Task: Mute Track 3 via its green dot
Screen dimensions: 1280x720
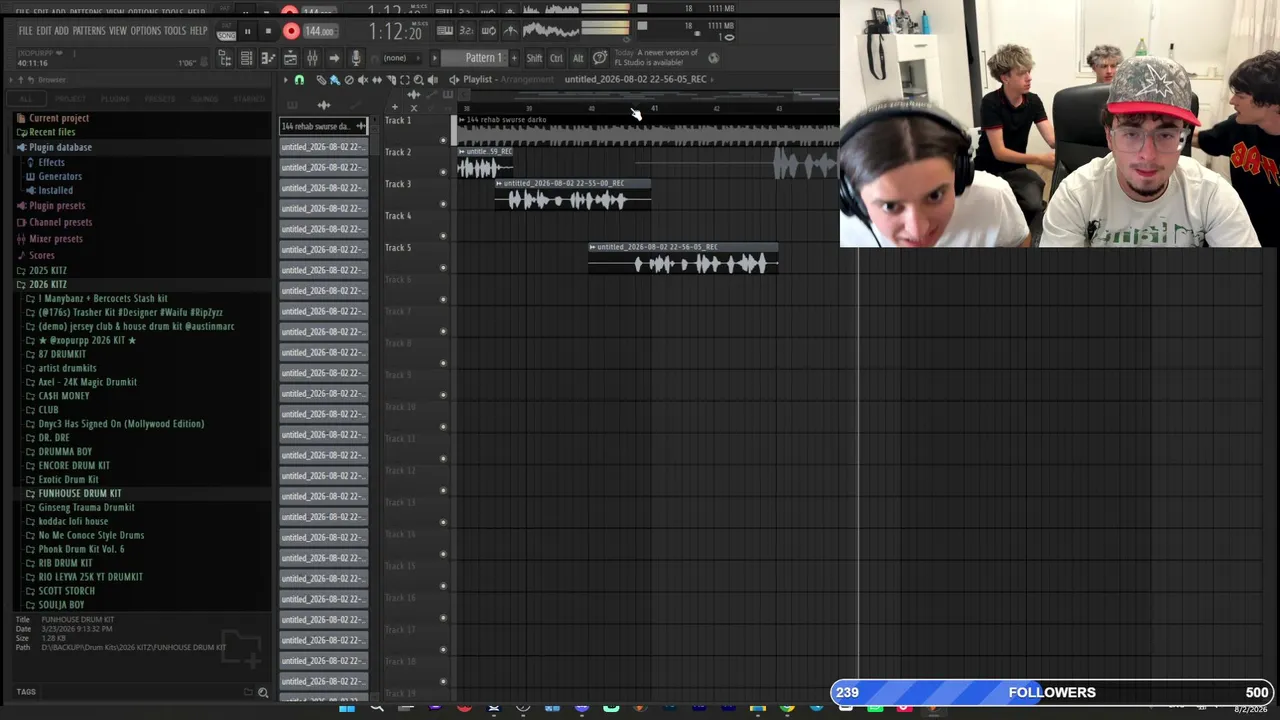Action: (443, 204)
